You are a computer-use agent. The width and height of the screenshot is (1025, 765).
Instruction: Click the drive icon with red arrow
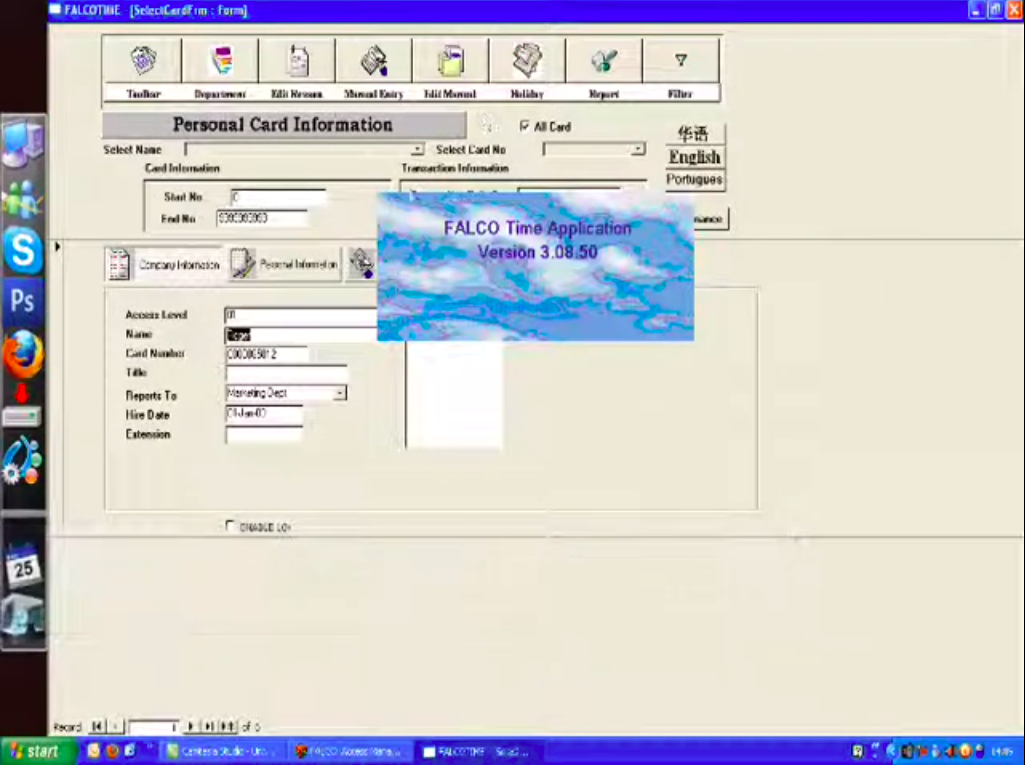[x=22, y=405]
